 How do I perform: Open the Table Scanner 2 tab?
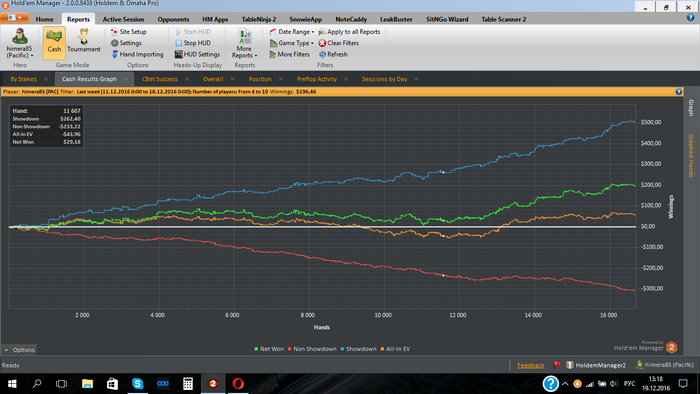(x=504, y=19)
